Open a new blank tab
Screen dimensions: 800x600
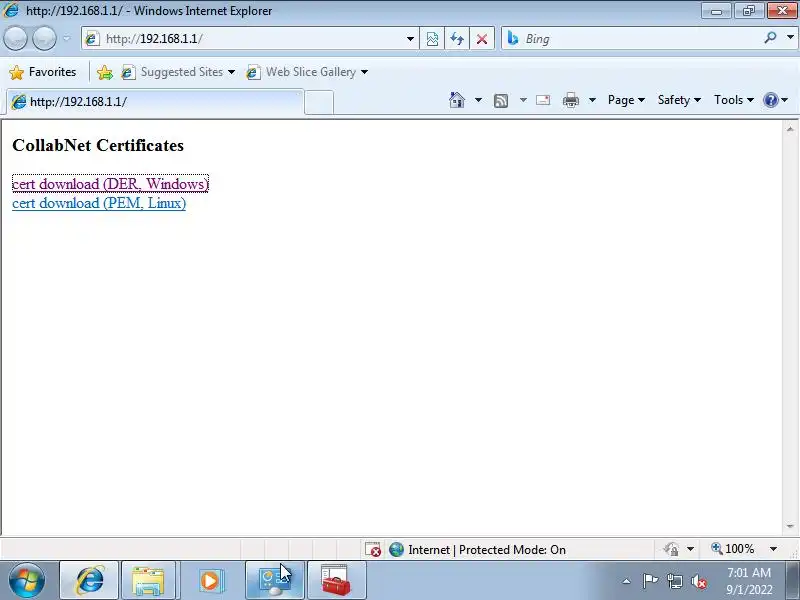click(x=319, y=102)
